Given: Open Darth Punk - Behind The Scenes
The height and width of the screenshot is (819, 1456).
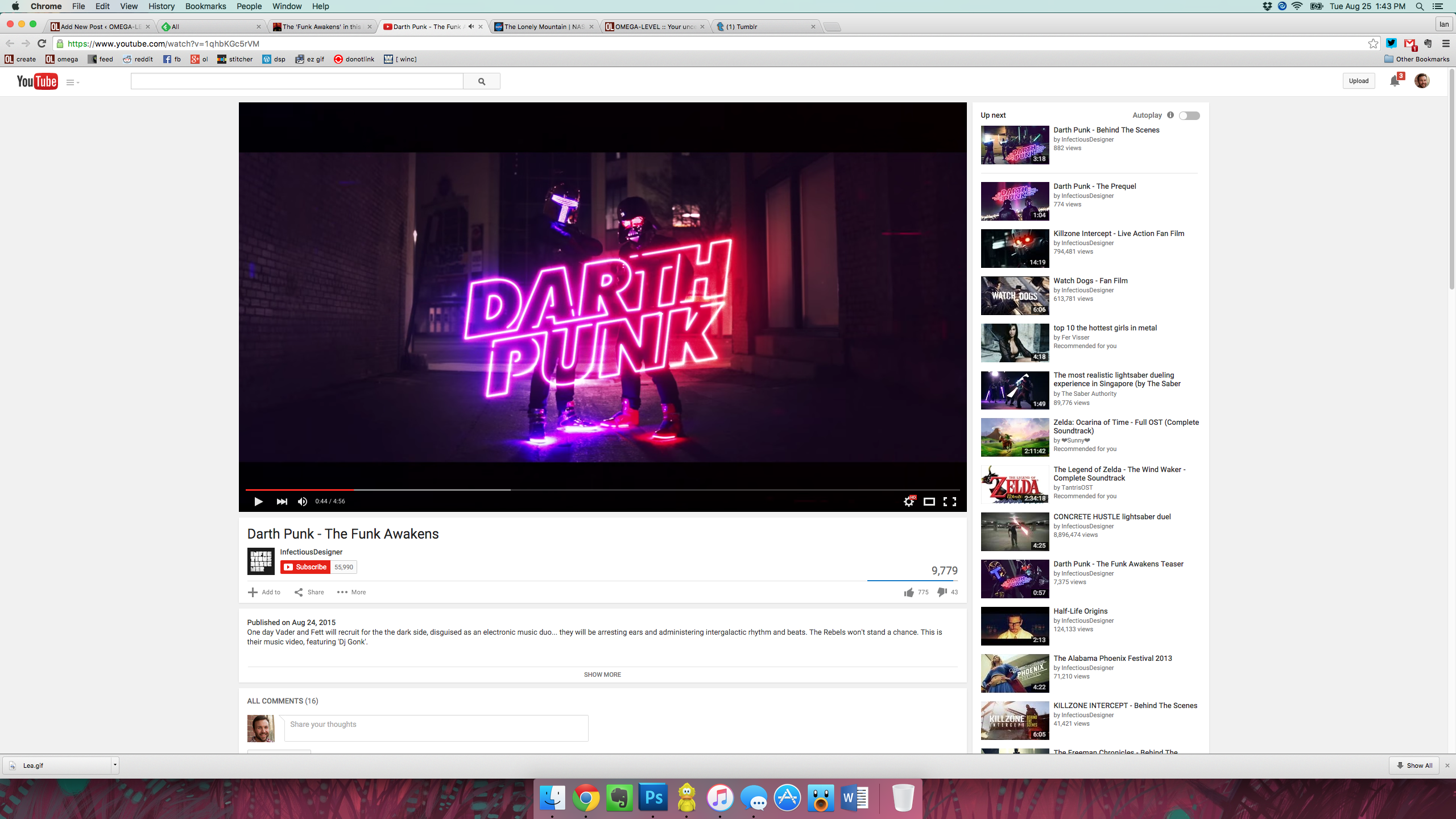Looking at the screenshot, I should tap(1106, 130).
